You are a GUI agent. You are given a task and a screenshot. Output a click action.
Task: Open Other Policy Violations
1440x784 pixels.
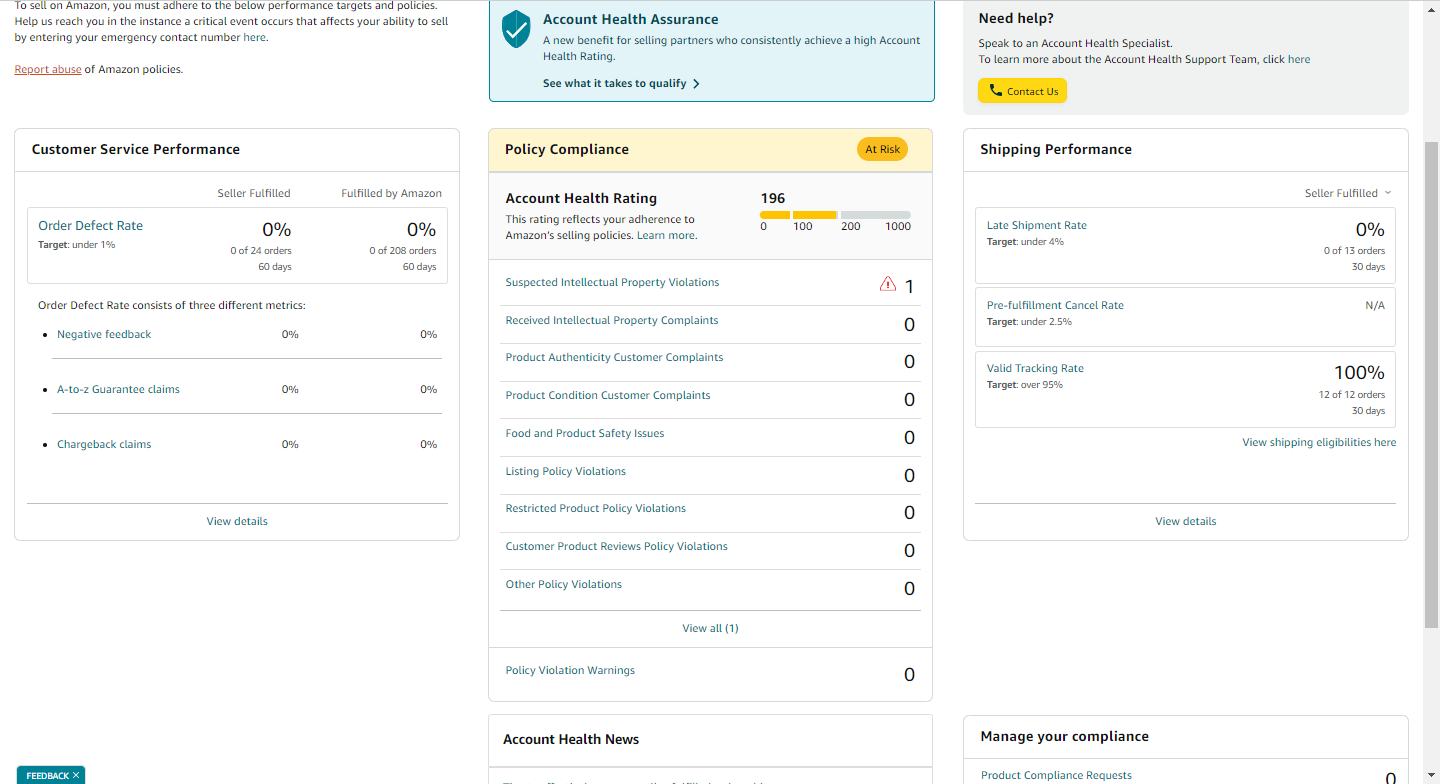(564, 584)
